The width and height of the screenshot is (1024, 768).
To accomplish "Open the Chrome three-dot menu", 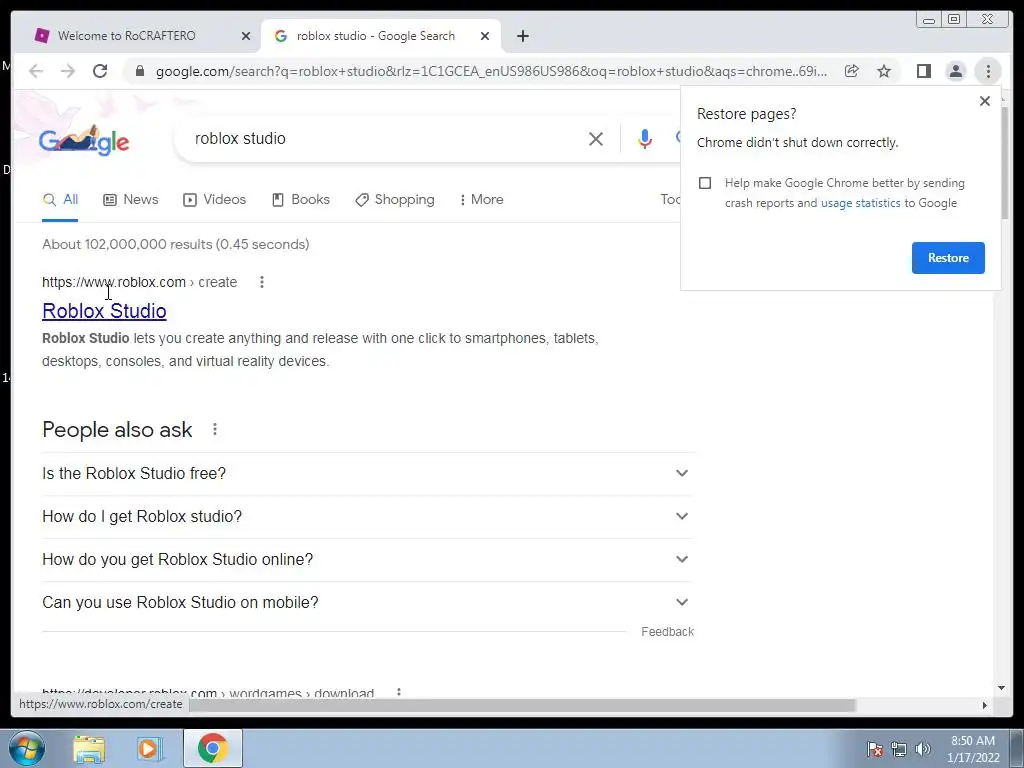I will click(x=988, y=71).
